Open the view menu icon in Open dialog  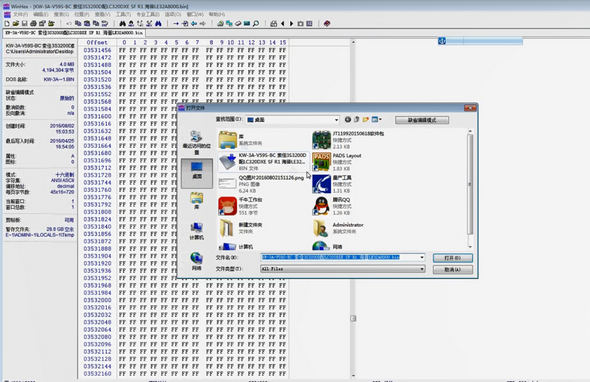point(376,119)
